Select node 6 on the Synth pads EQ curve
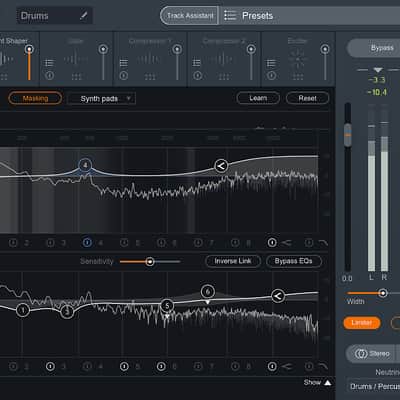Image resolution: width=400 pixels, height=400 pixels. [208, 292]
